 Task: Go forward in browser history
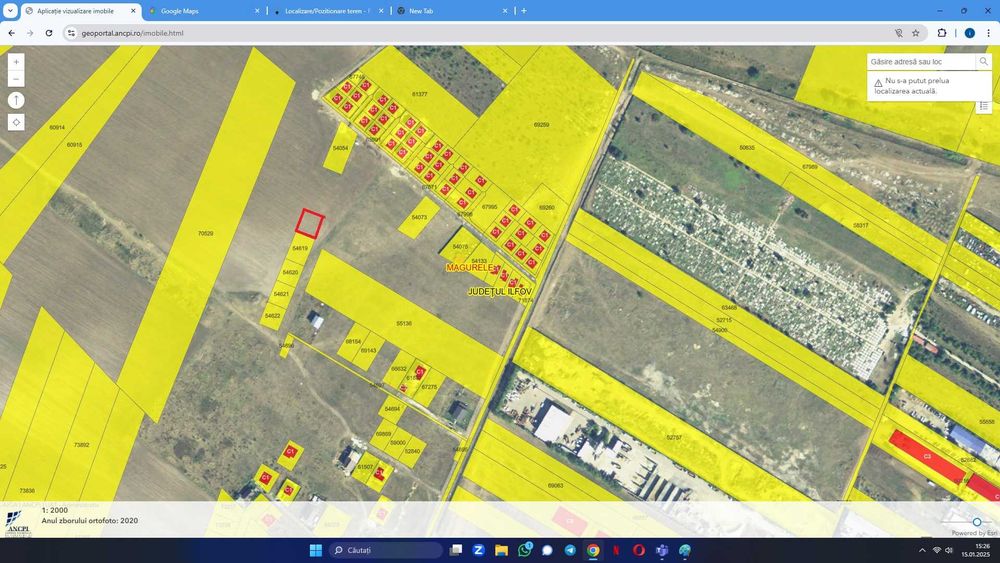tap(30, 33)
